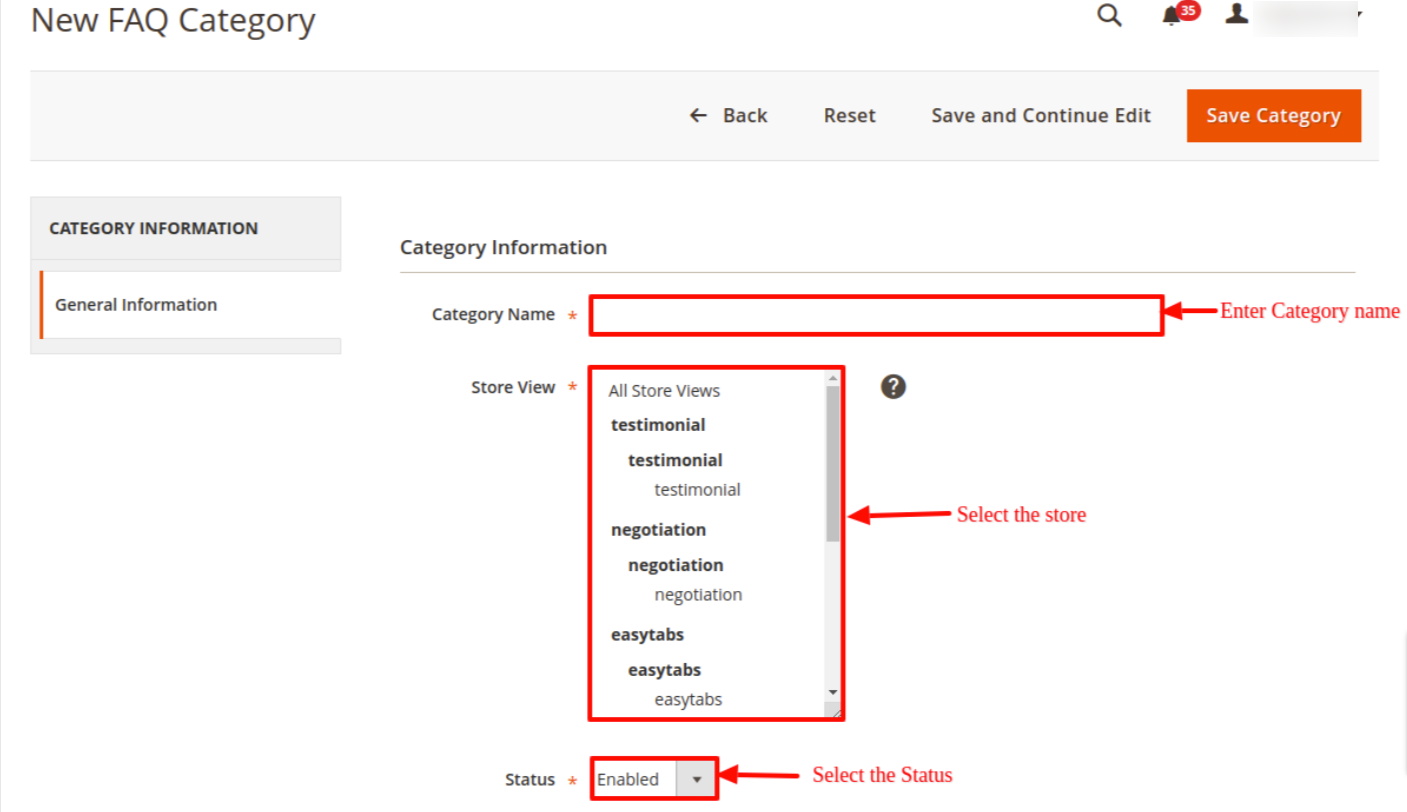
Task: Click the Store View help question icon
Action: pyautogui.click(x=893, y=387)
